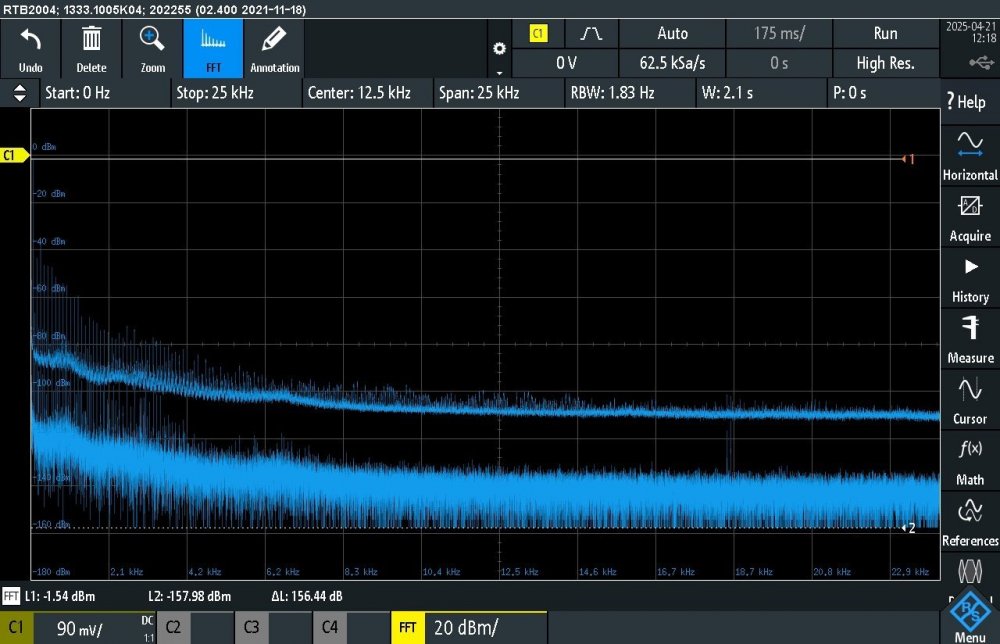
Task: Enable channel C3
Action: pyautogui.click(x=272, y=629)
